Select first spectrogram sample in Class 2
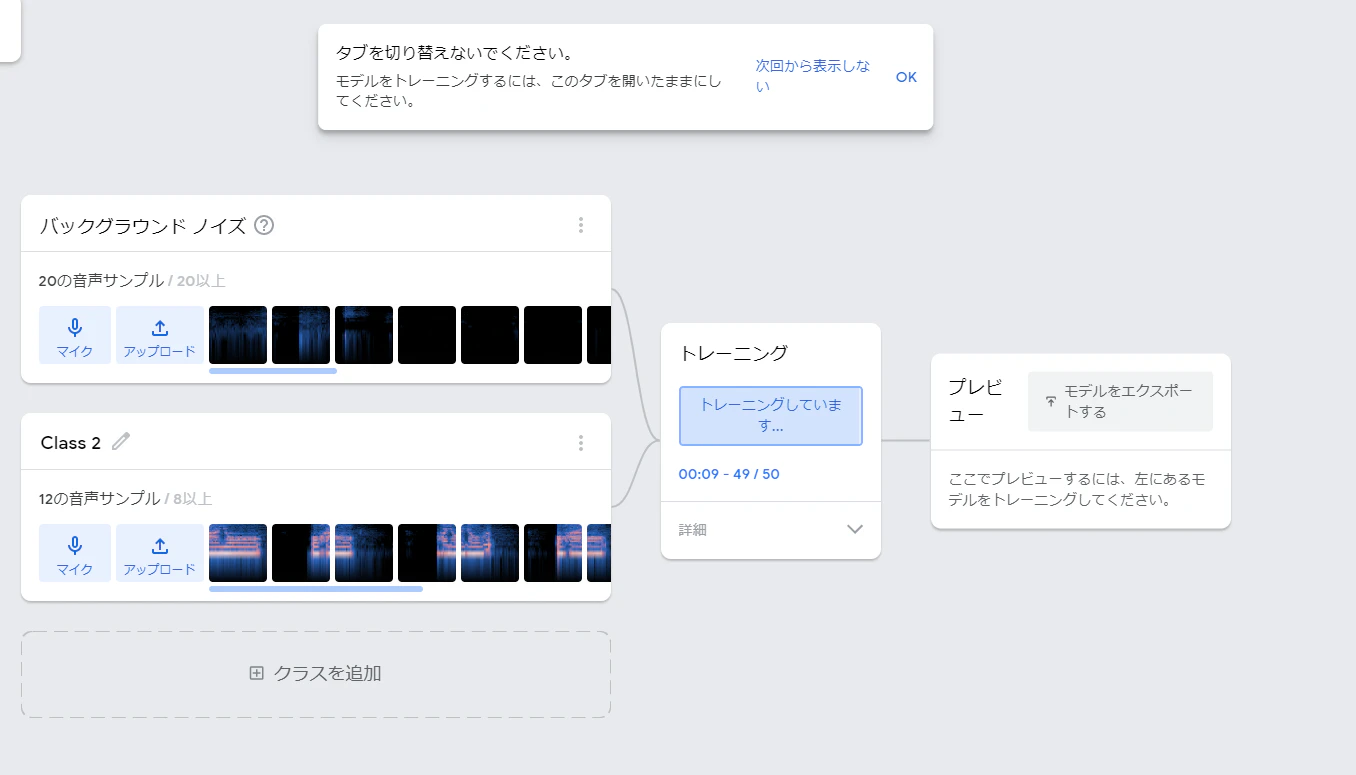The image size is (1356, 775). click(238, 553)
